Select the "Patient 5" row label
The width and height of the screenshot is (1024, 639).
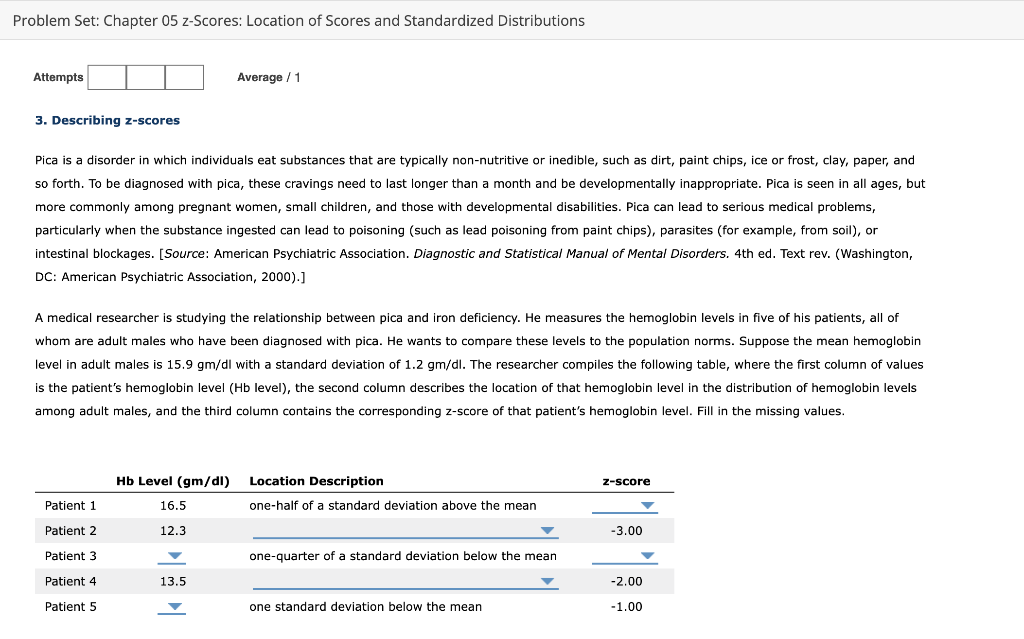click(x=71, y=606)
